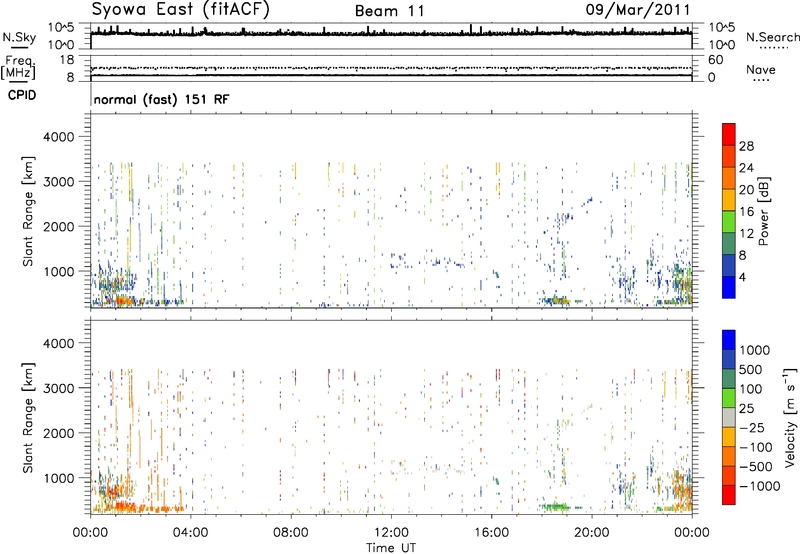Click the 'Syowa East (fitACF)' plot title
This screenshot has height=554, width=800.
point(180,9)
